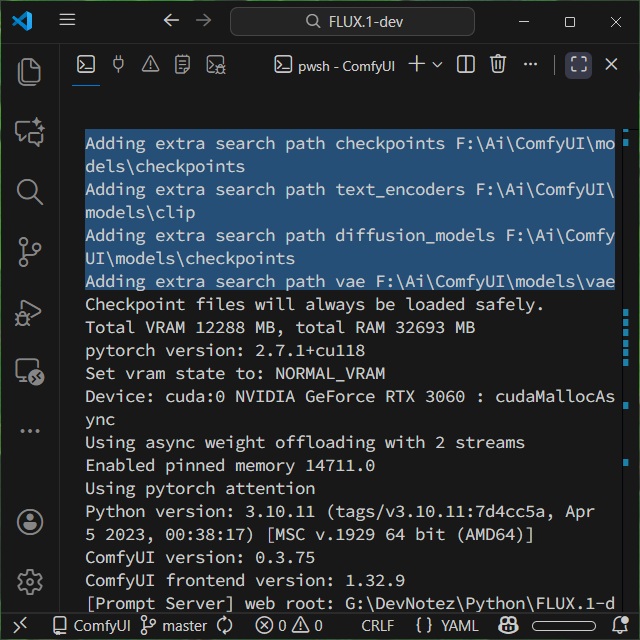
Task: Open the Accounts menu
Action: pyautogui.click(x=30, y=521)
